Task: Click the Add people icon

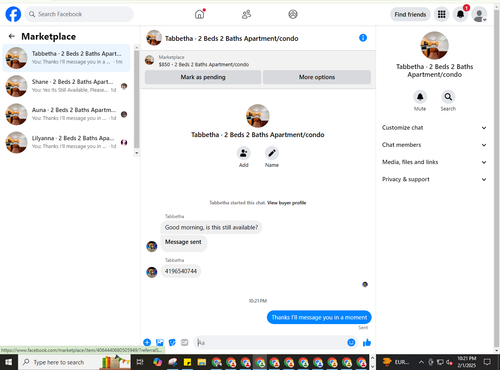Action: coord(244,153)
